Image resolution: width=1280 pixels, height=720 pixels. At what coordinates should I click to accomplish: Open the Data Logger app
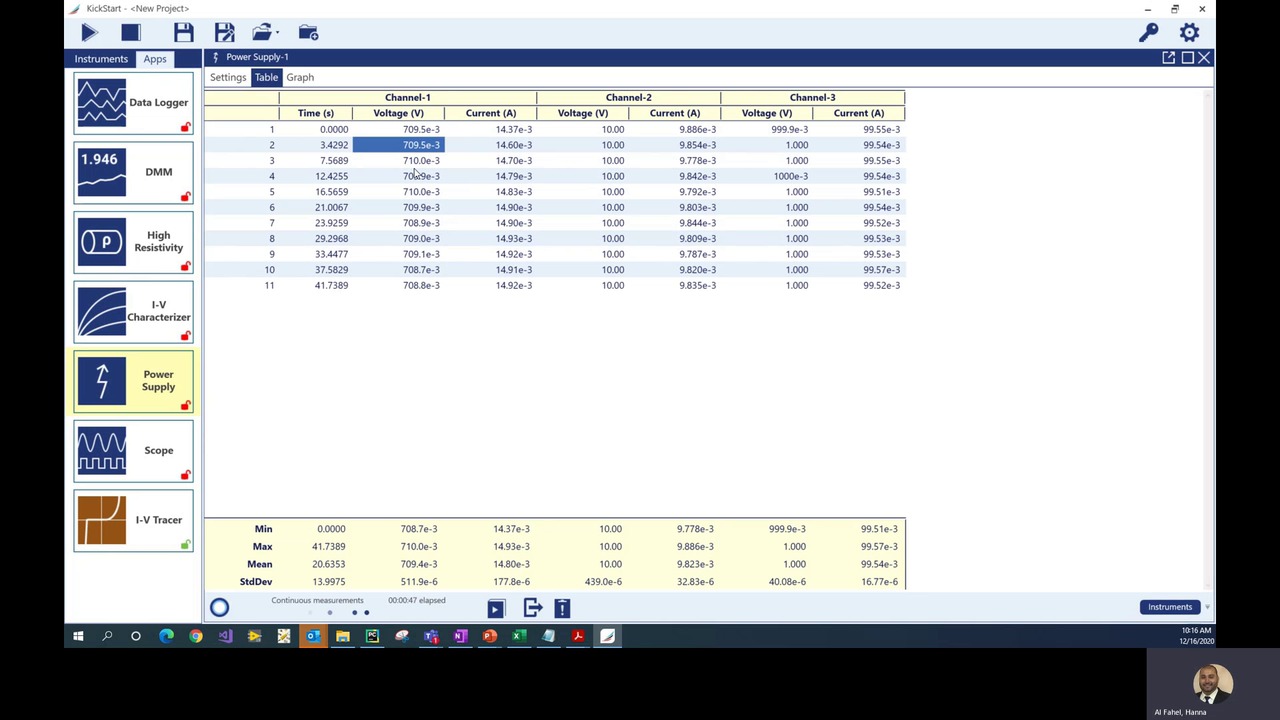click(133, 103)
